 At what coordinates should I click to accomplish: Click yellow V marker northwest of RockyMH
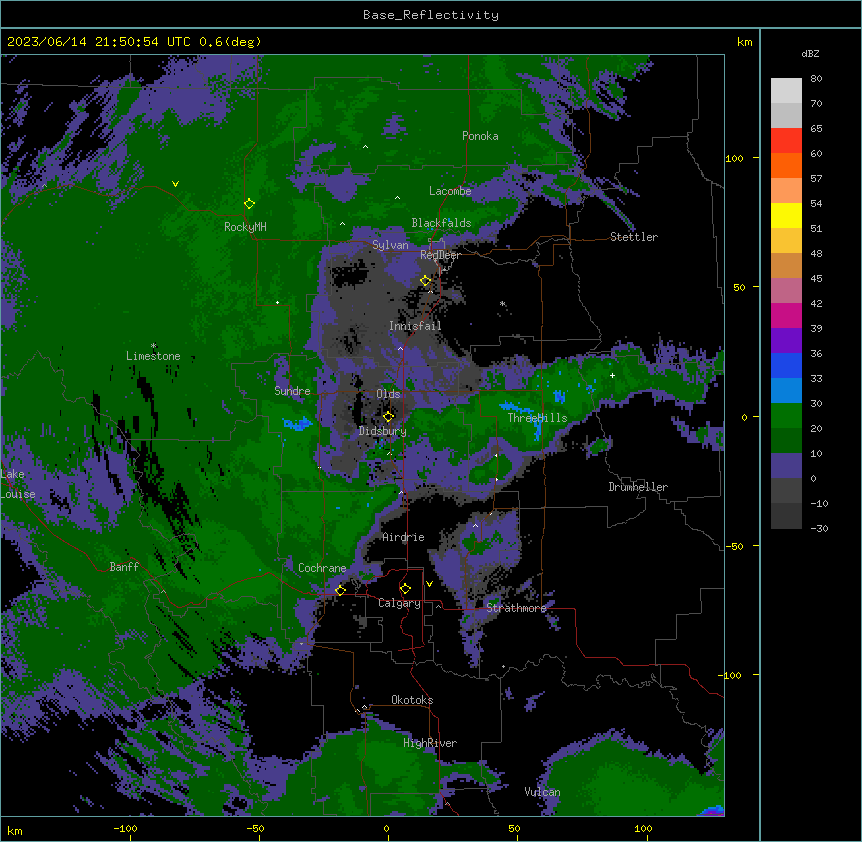(x=175, y=184)
